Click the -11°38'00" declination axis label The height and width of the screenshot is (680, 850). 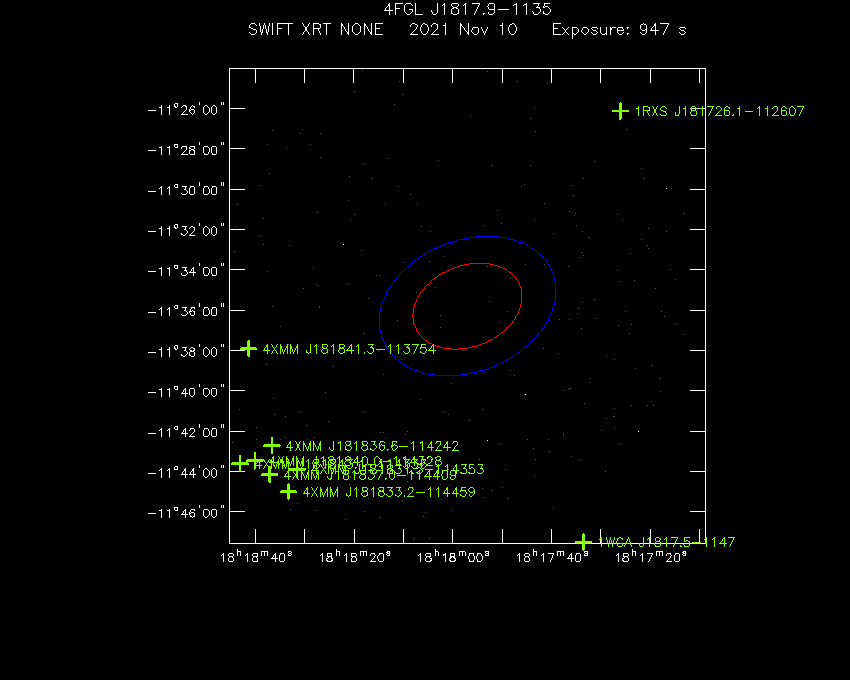coord(186,352)
